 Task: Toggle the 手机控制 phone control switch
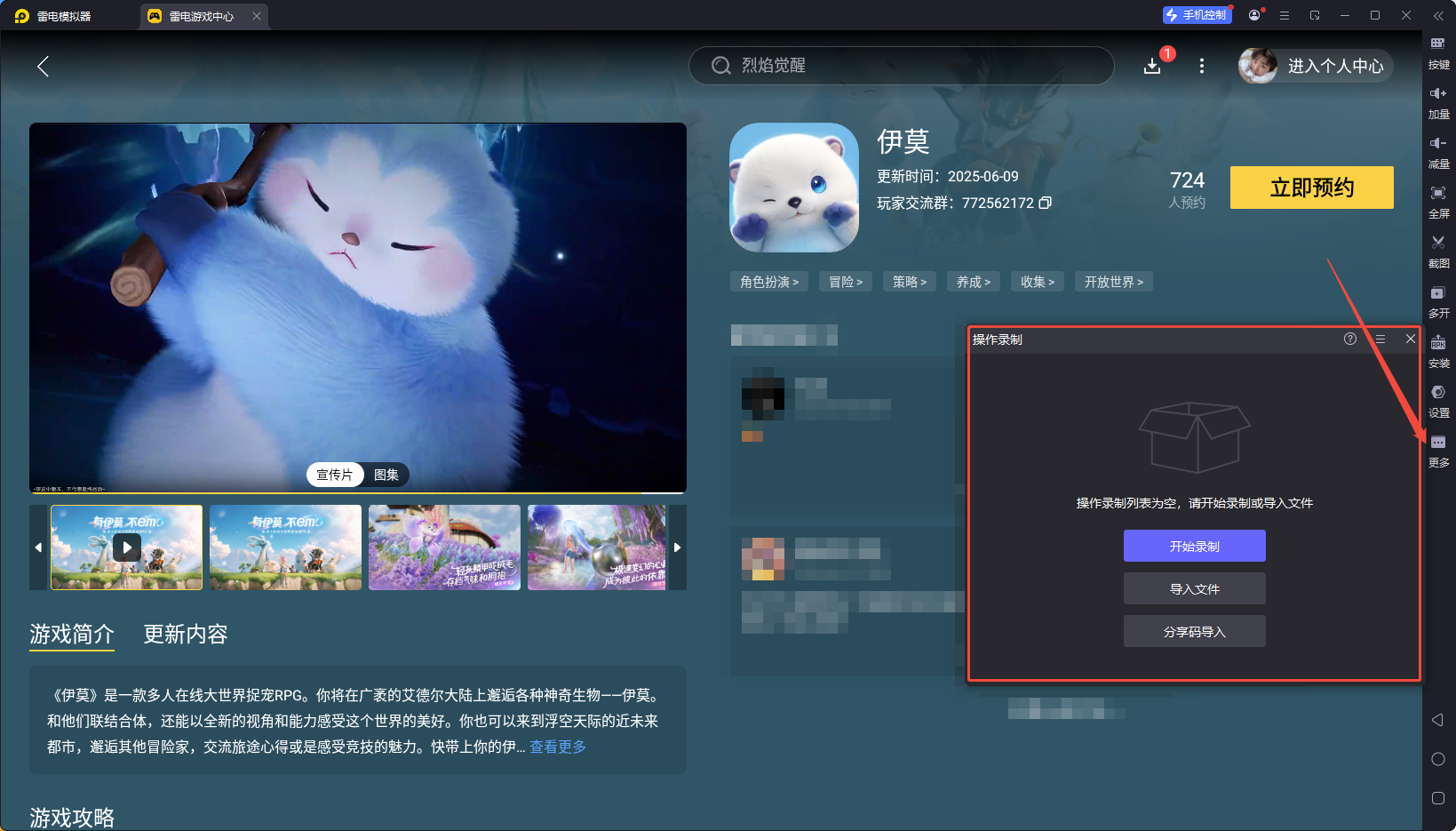tap(1197, 14)
